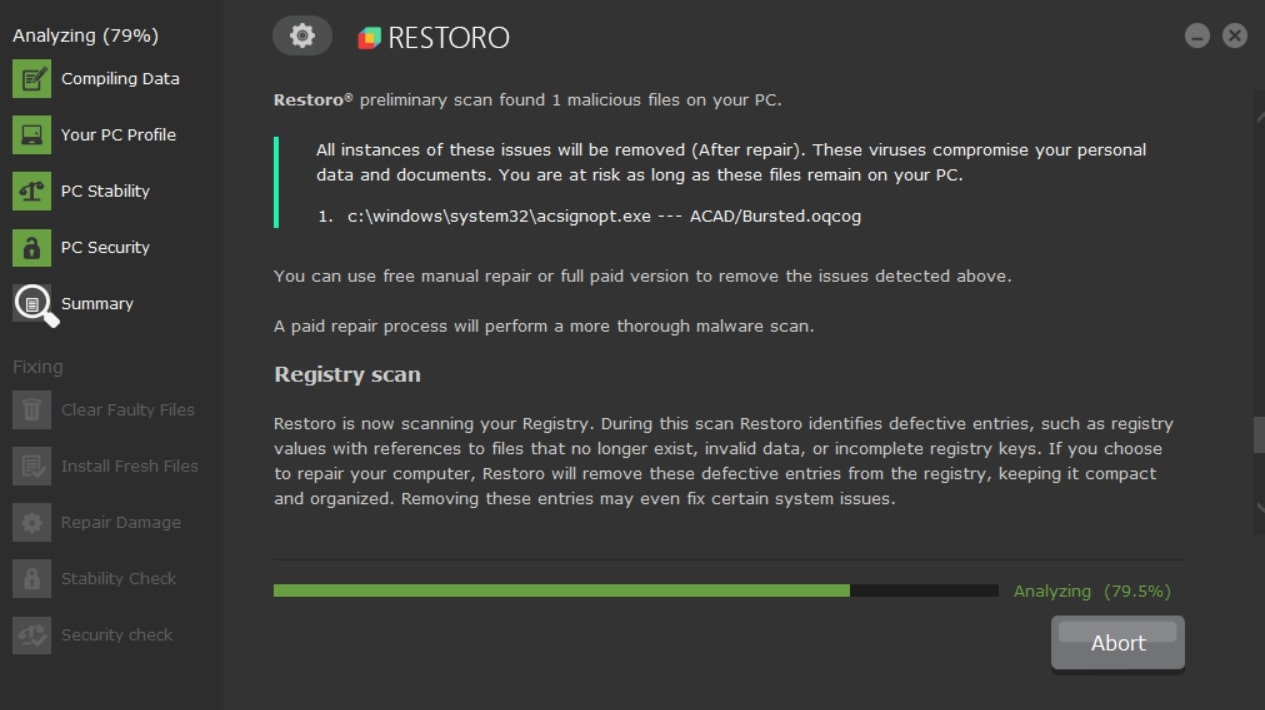Click the Clear Faulty Files trash icon
This screenshot has width=1265, height=710.
pos(32,410)
